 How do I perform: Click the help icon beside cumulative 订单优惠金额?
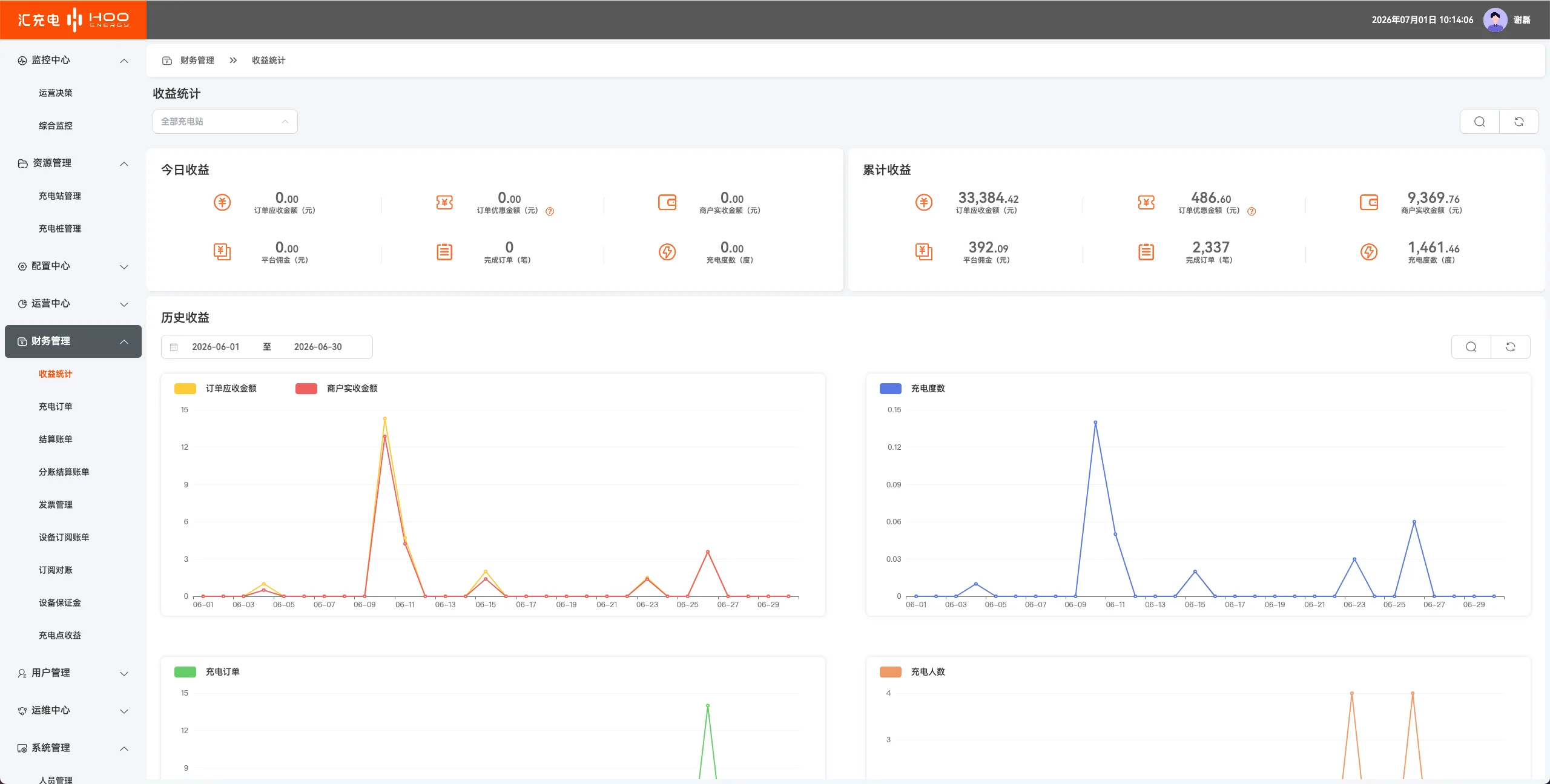click(1252, 211)
